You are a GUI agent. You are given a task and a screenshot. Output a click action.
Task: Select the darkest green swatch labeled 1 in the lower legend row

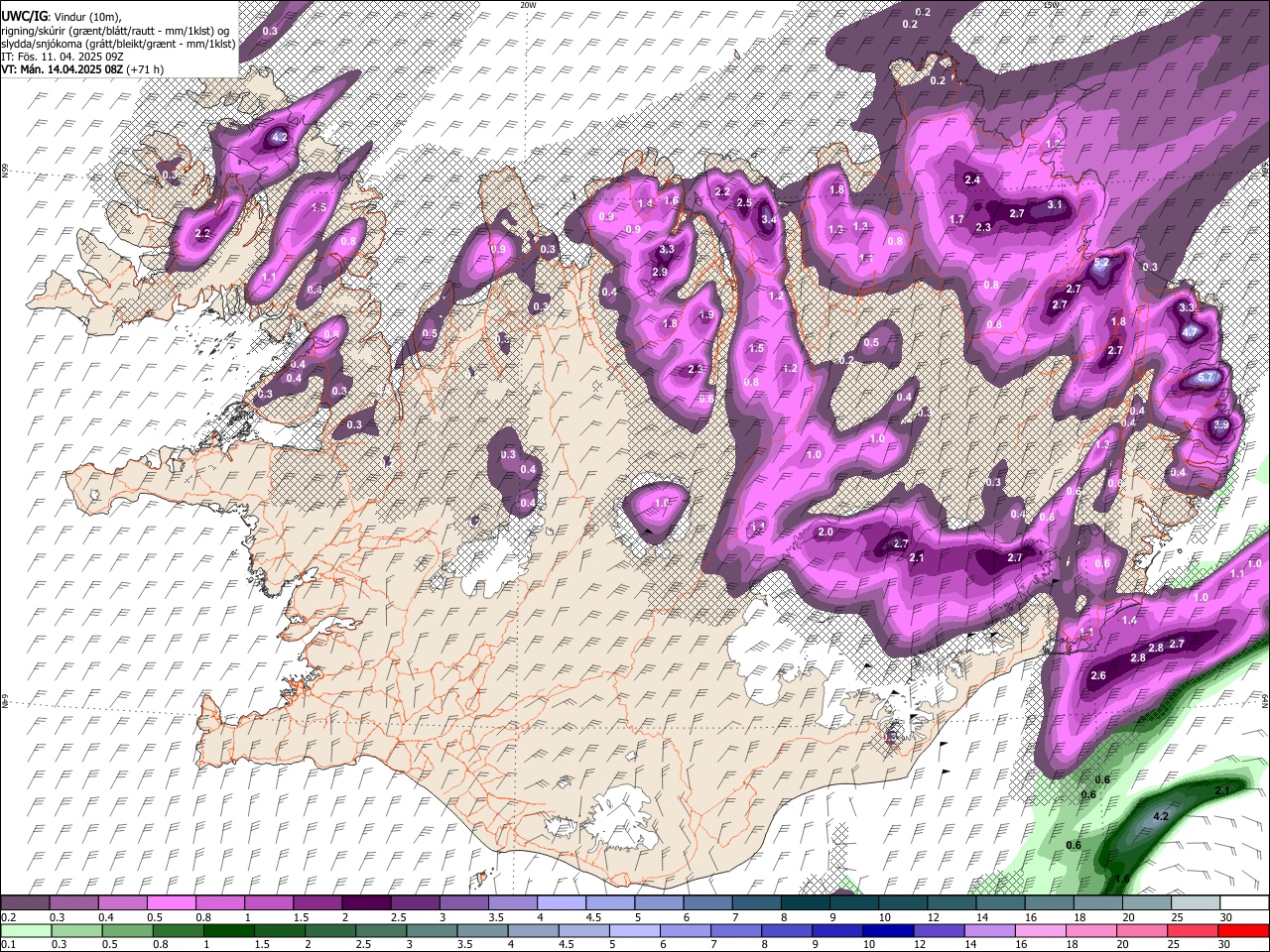(x=228, y=930)
